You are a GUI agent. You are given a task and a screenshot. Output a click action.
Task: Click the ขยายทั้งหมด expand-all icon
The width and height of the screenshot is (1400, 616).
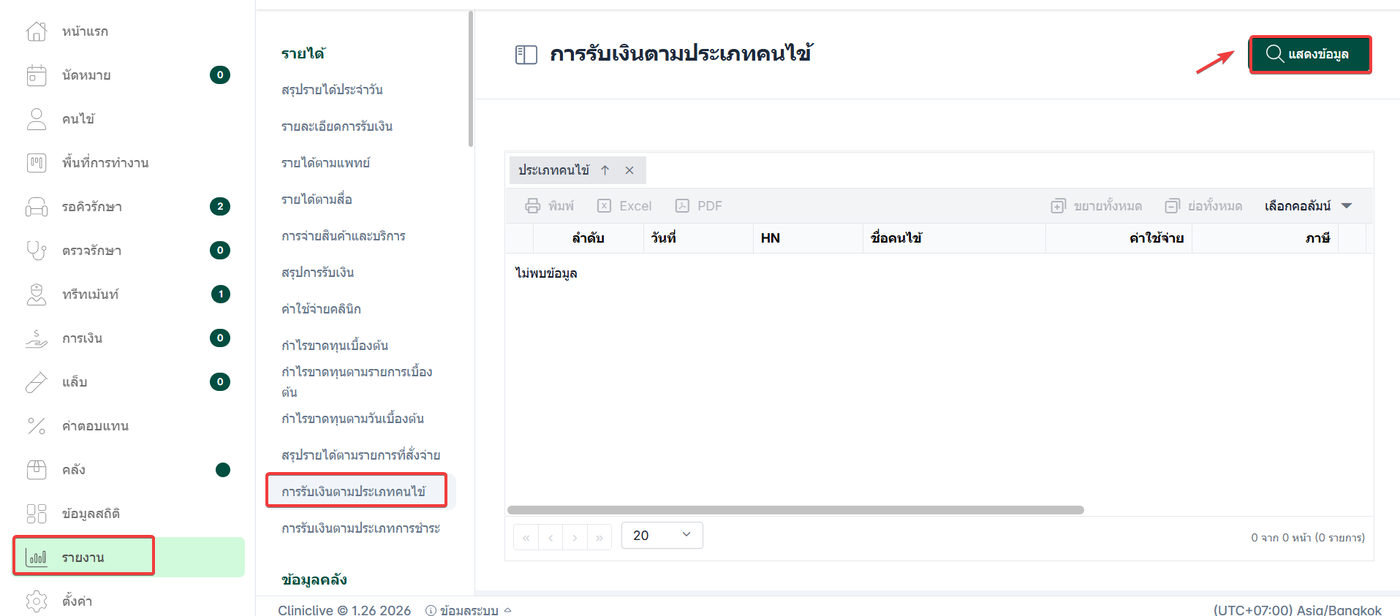click(1058, 206)
